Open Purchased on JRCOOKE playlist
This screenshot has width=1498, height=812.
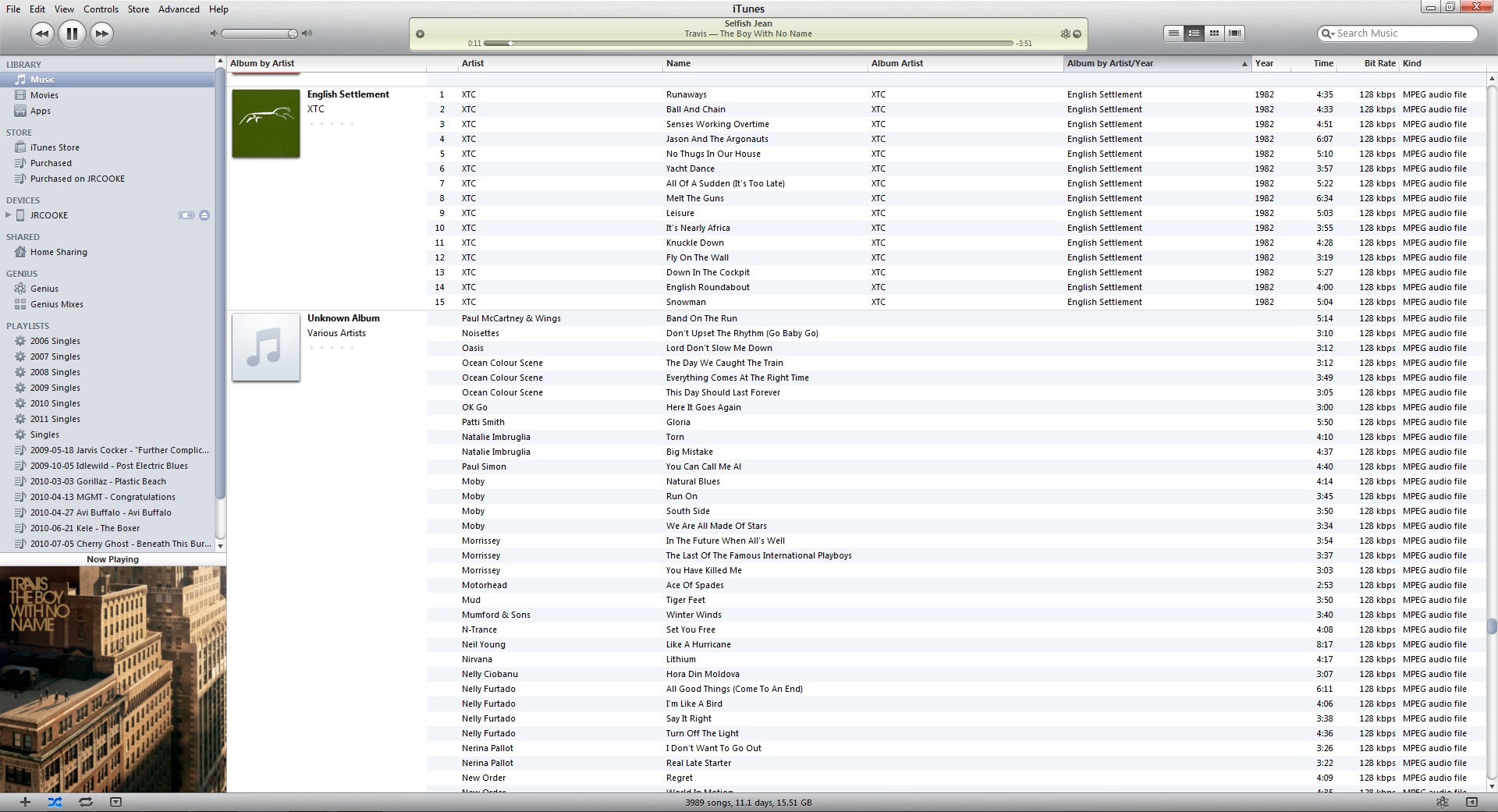pos(107,179)
